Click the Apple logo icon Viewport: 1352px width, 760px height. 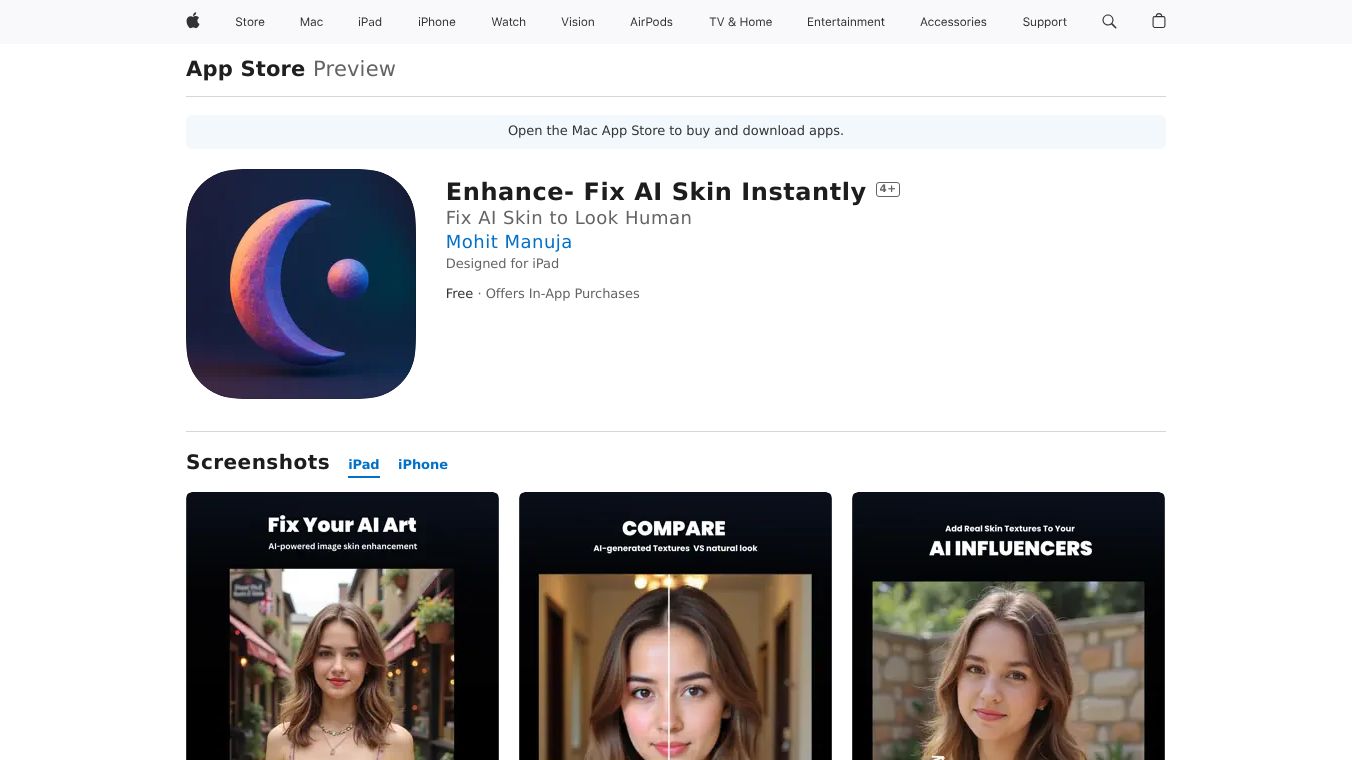[193, 21]
